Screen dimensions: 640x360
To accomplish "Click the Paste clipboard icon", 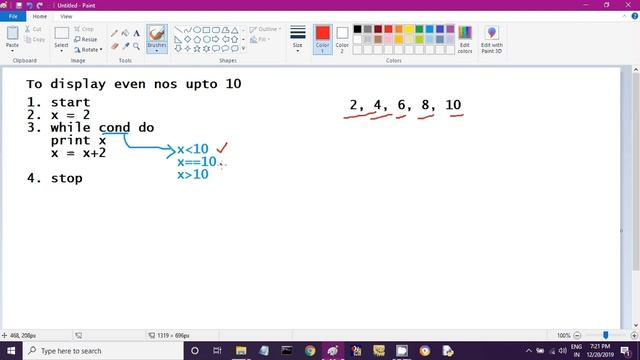I will 12,33.
